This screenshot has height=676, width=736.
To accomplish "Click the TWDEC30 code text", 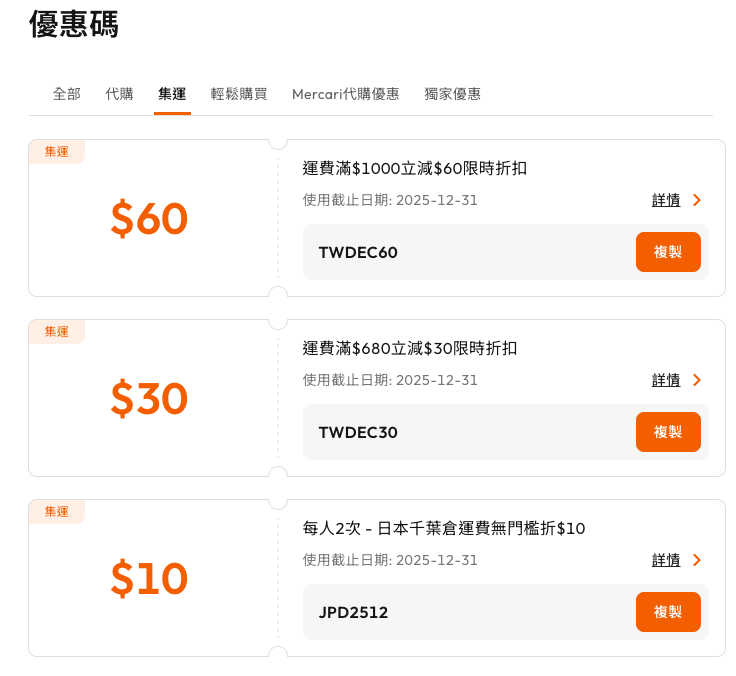I will tap(358, 432).
